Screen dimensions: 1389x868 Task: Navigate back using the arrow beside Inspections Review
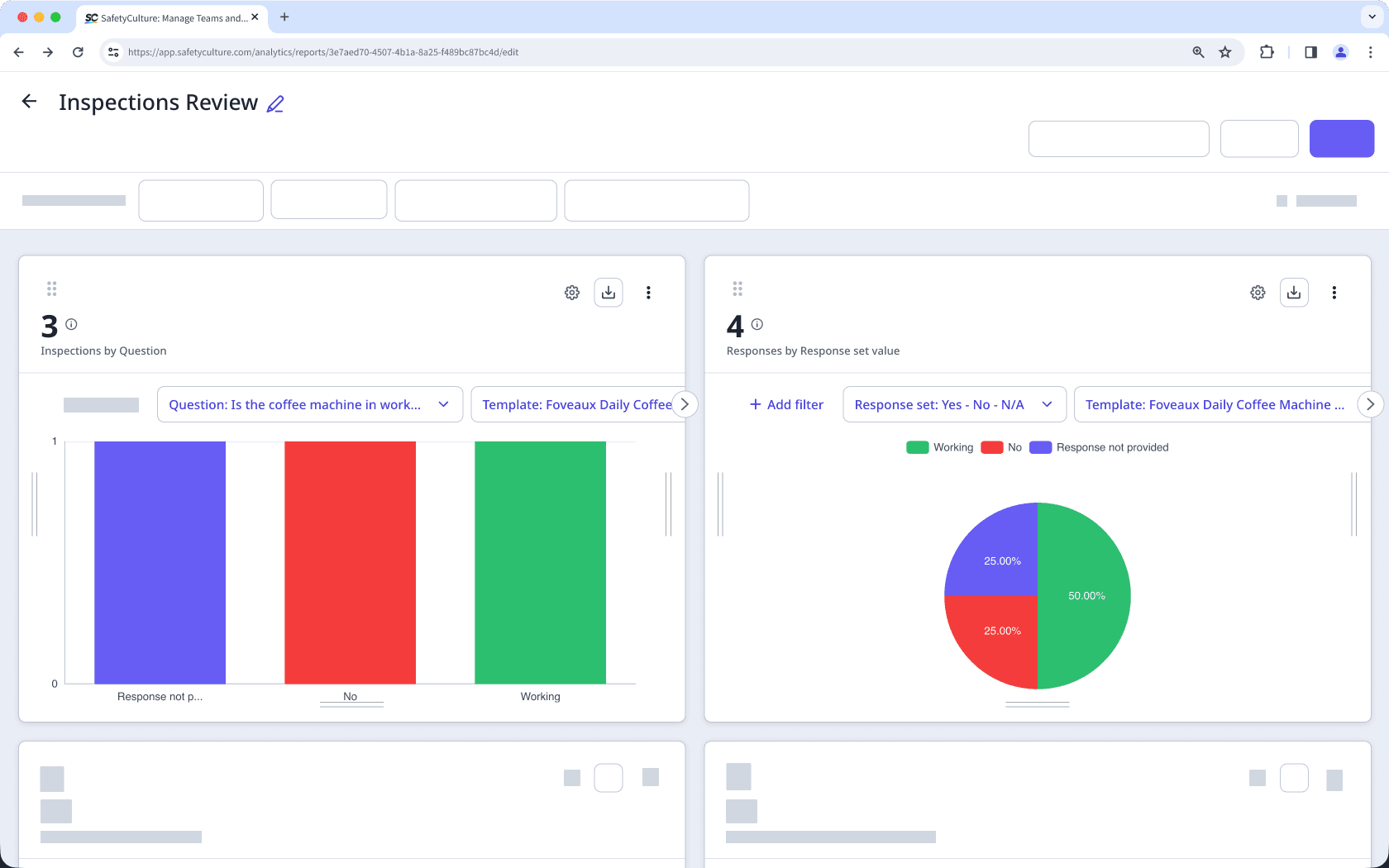pyautogui.click(x=29, y=101)
